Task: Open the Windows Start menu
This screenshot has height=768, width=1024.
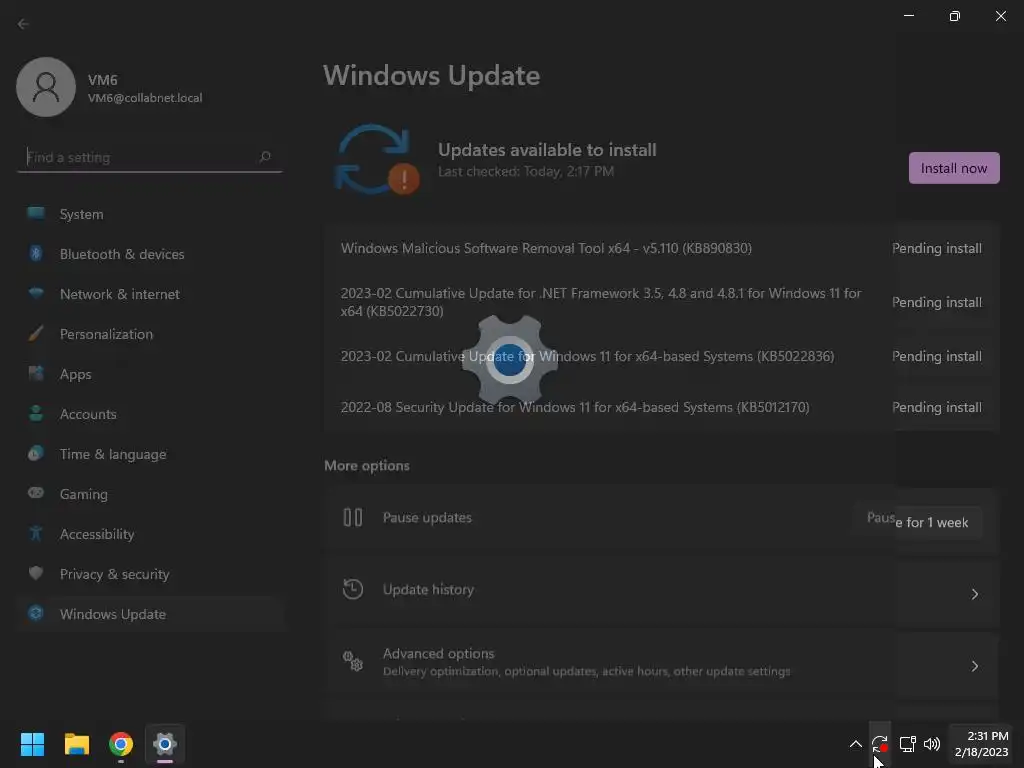Action: pos(32,744)
